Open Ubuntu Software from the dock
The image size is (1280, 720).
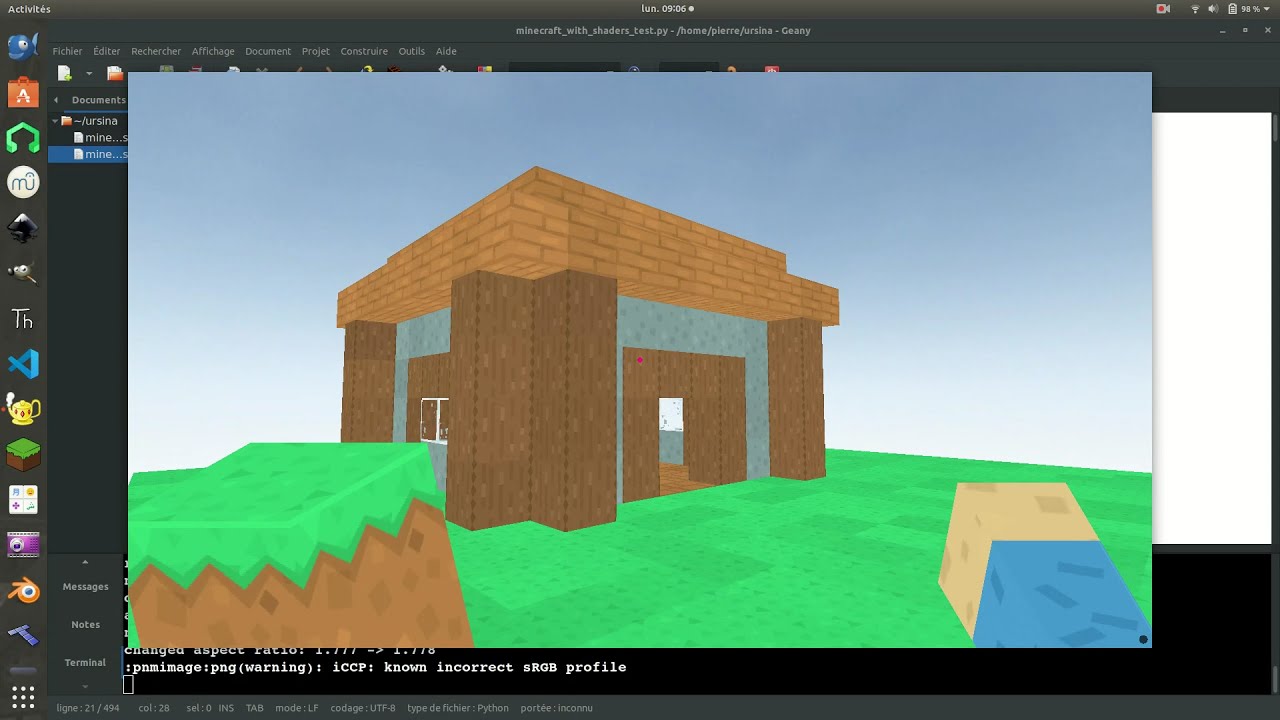pyautogui.click(x=23, y=93)
